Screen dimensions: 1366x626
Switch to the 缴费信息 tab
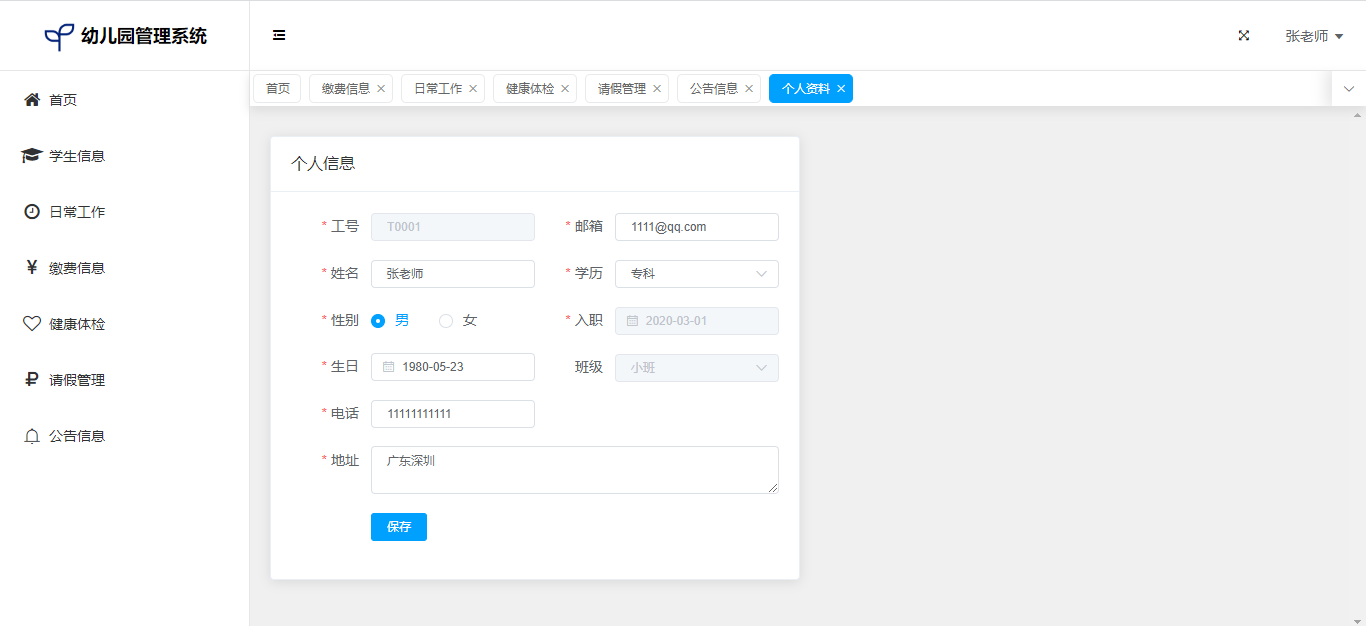tap(345, 89)
